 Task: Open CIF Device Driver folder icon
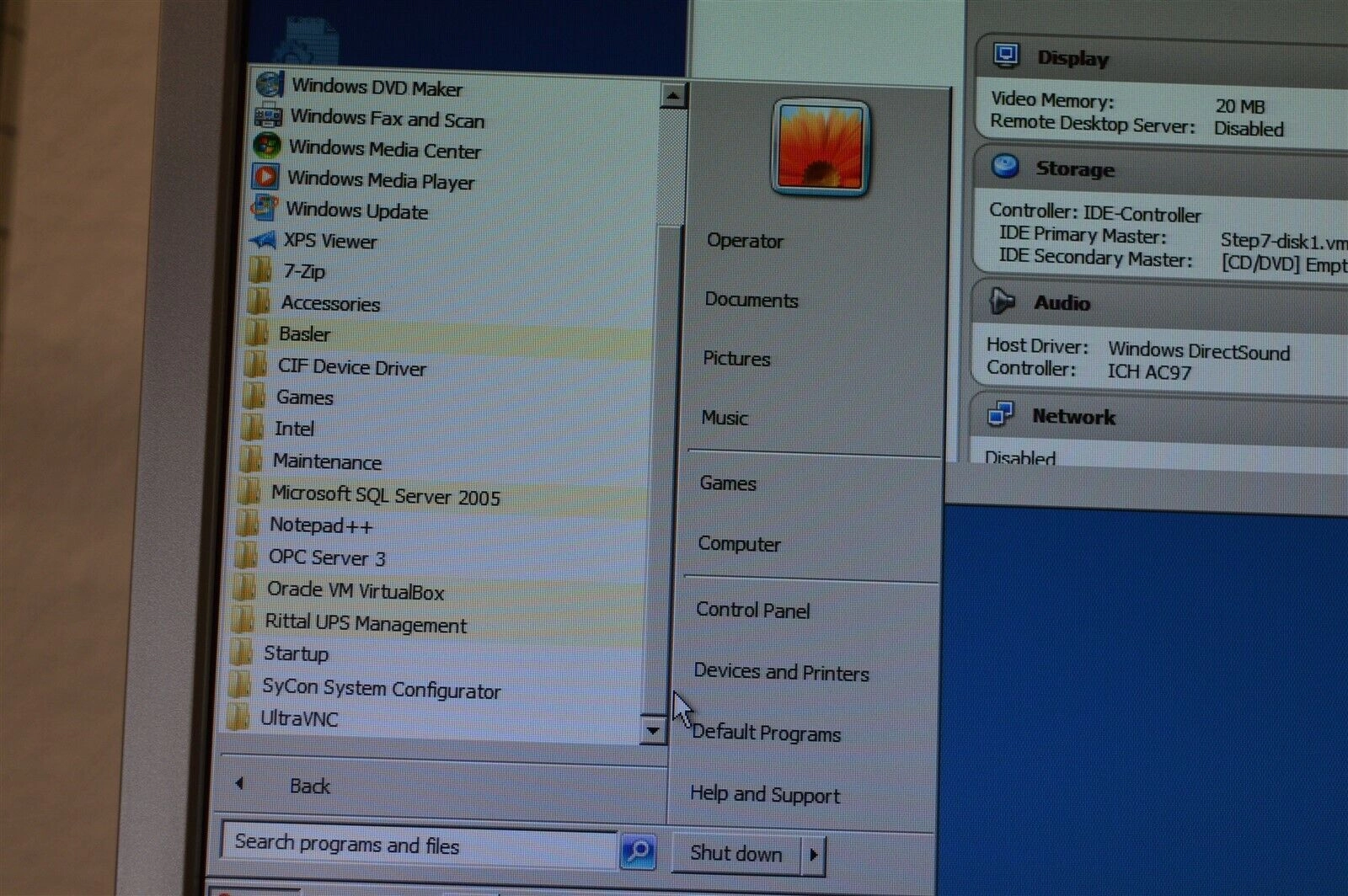(x=255, y=365)
